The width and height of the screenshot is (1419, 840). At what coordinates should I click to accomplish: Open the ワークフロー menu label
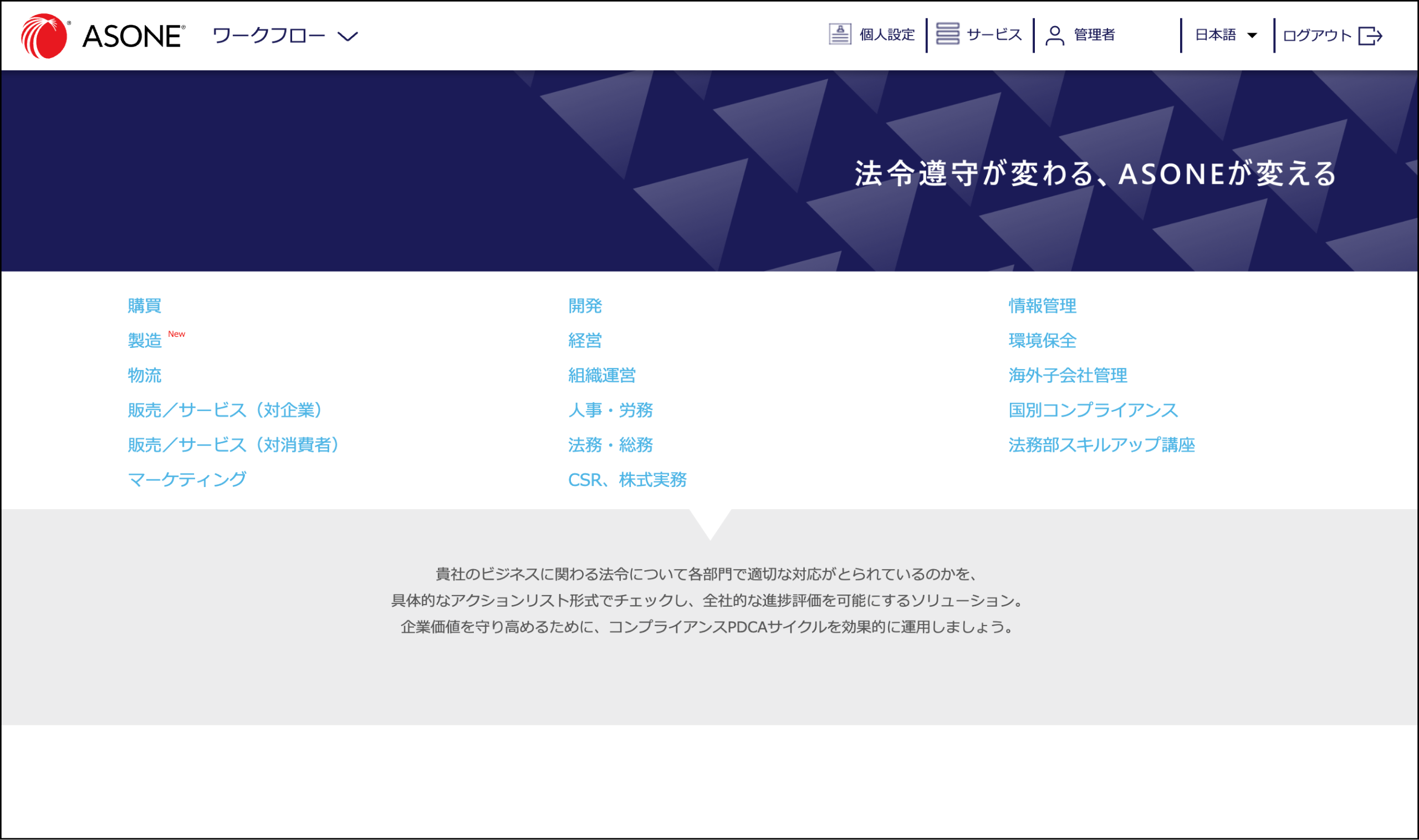coord(268,35)
